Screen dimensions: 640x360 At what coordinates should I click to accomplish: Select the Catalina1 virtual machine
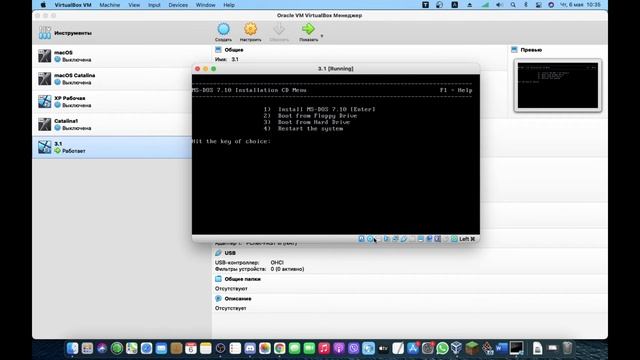coord(122,124)
